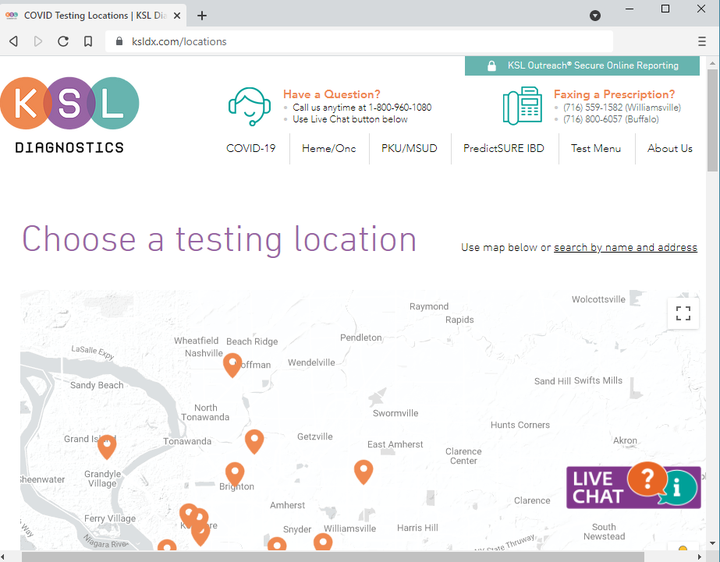Click the fax machine icon

click(x=522, y=106)
